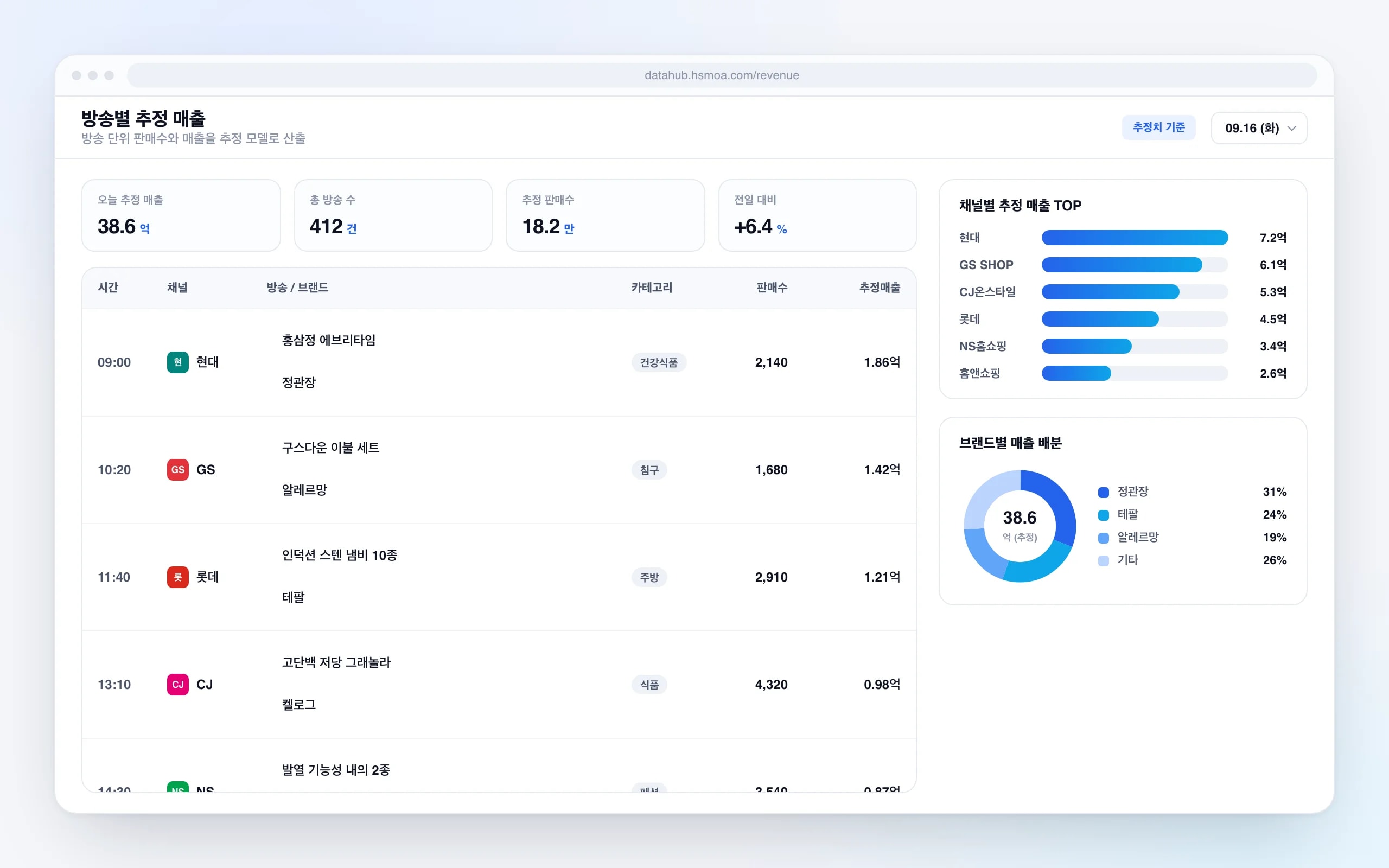This screenshot has height=868, width=1389.
Task: Click the 11:40 time cell
Action: [113, 577]
